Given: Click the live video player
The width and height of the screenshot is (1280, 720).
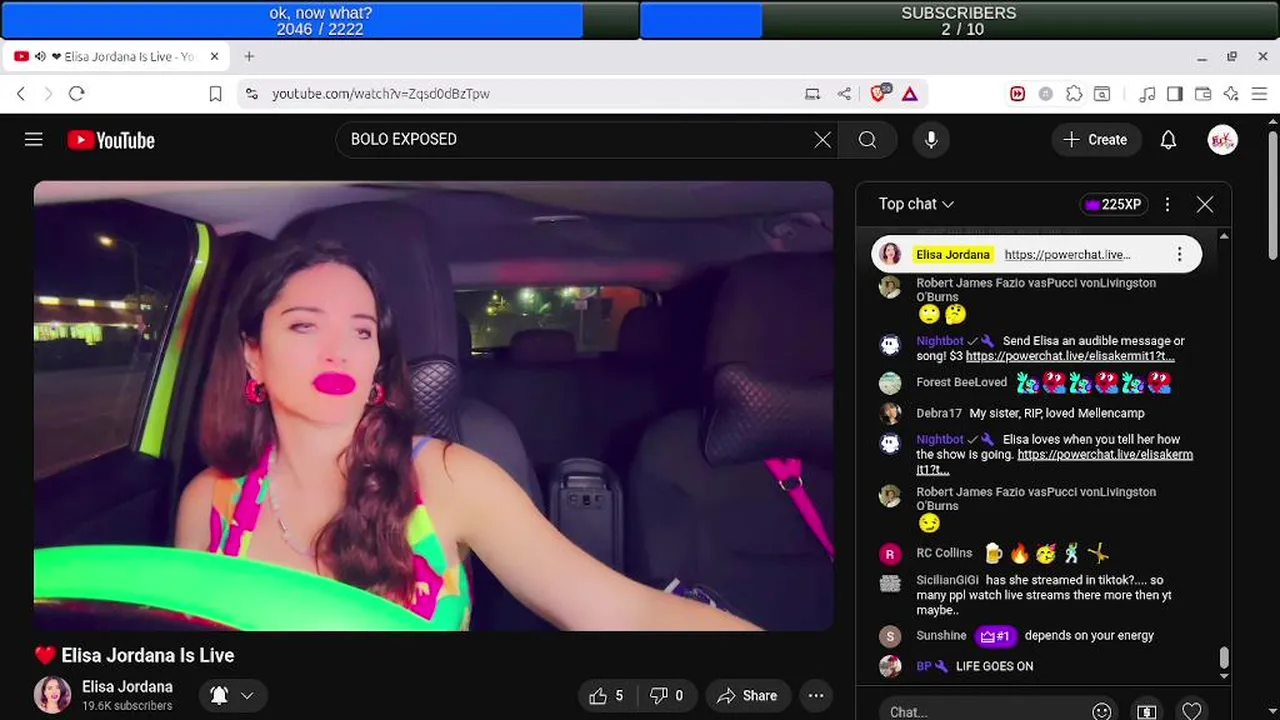Looking at the screenshot, I should tap(433, 406).
